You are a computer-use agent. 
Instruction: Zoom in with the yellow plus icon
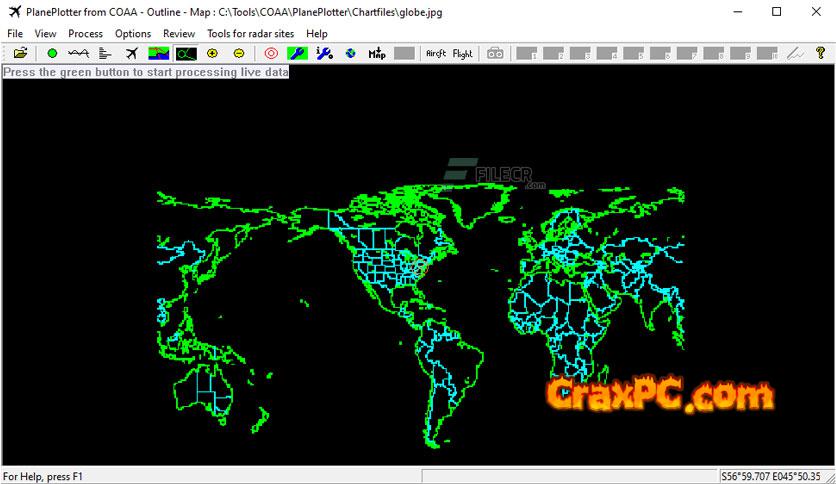[212, 53]
